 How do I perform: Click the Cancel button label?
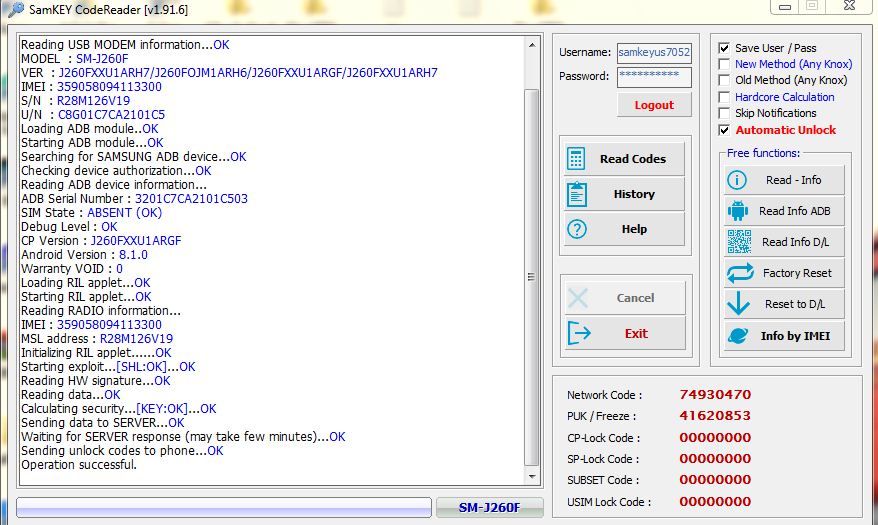coord(635,298)
